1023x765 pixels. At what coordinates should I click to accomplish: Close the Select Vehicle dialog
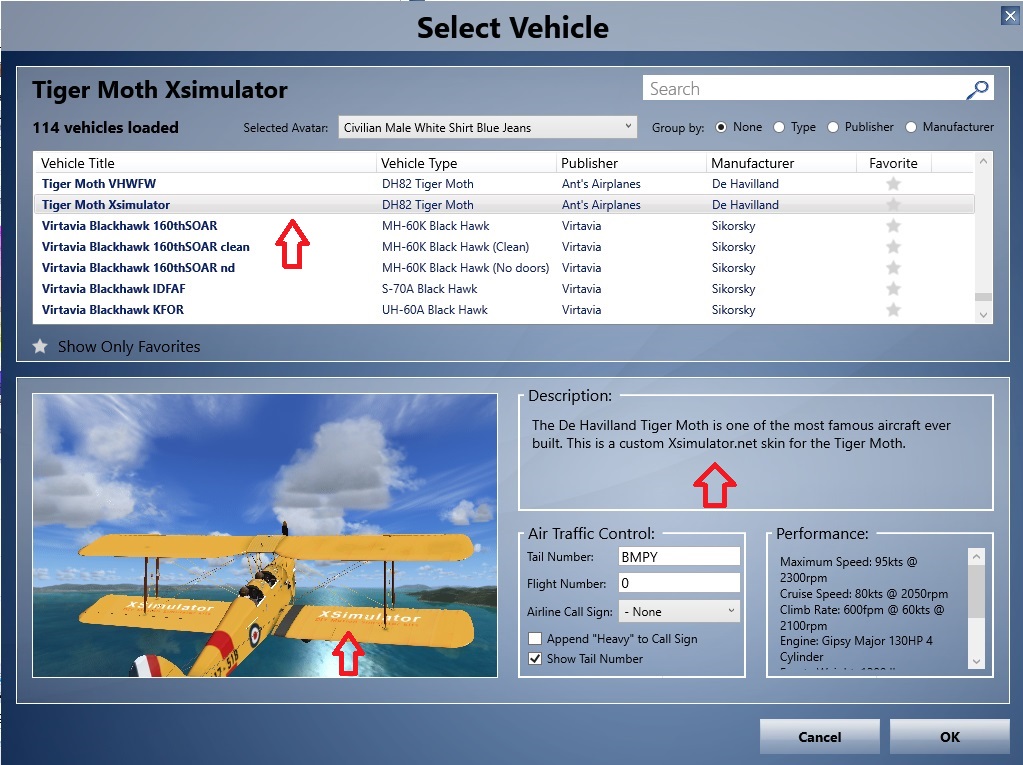point(1010,16)
